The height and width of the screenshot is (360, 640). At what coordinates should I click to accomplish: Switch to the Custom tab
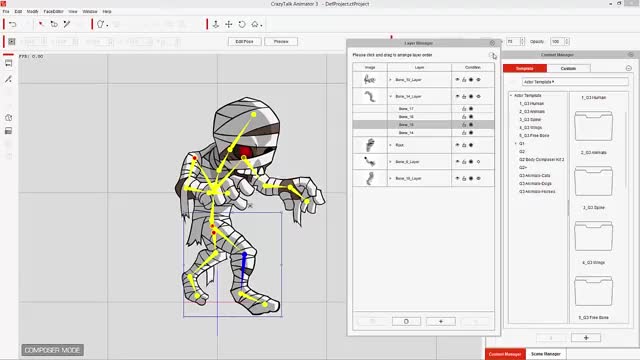pyautogui.click(x=568, y=68)
